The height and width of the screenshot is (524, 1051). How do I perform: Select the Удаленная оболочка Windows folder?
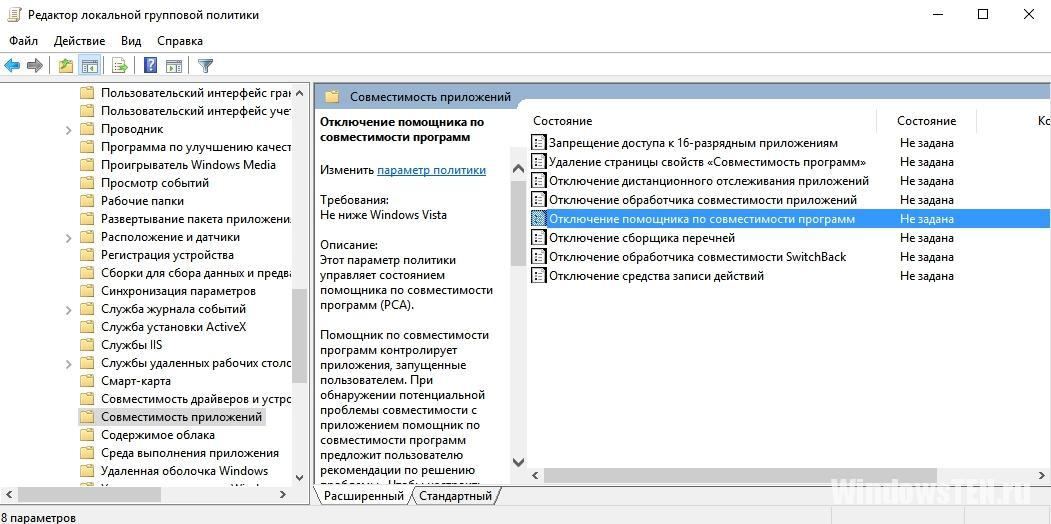(x=184, y=471)
